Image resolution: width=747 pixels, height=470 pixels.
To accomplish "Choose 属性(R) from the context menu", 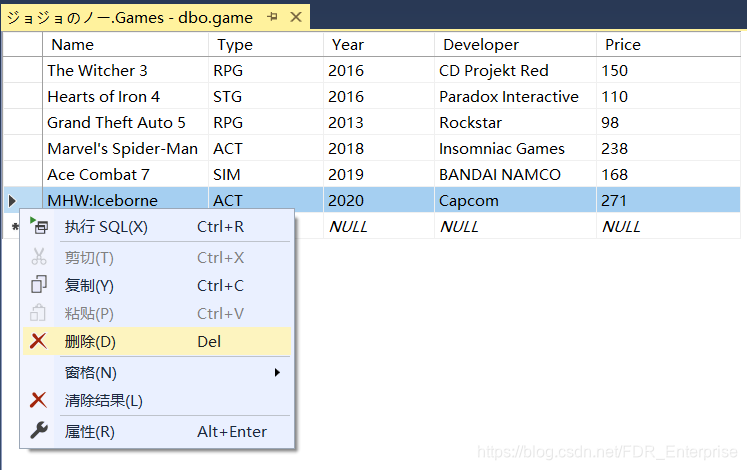I will tap(157, 431).
